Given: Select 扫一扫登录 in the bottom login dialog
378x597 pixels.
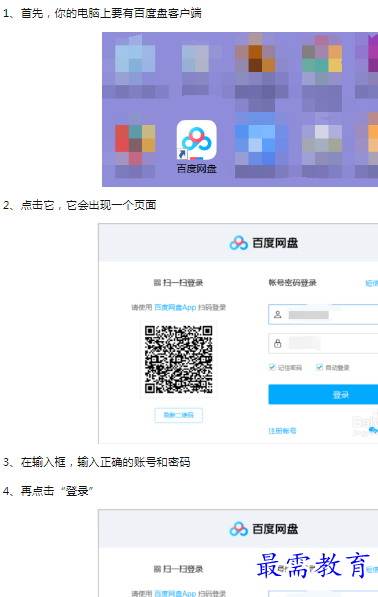Looking at the screenshot, I should click(179, 569).
